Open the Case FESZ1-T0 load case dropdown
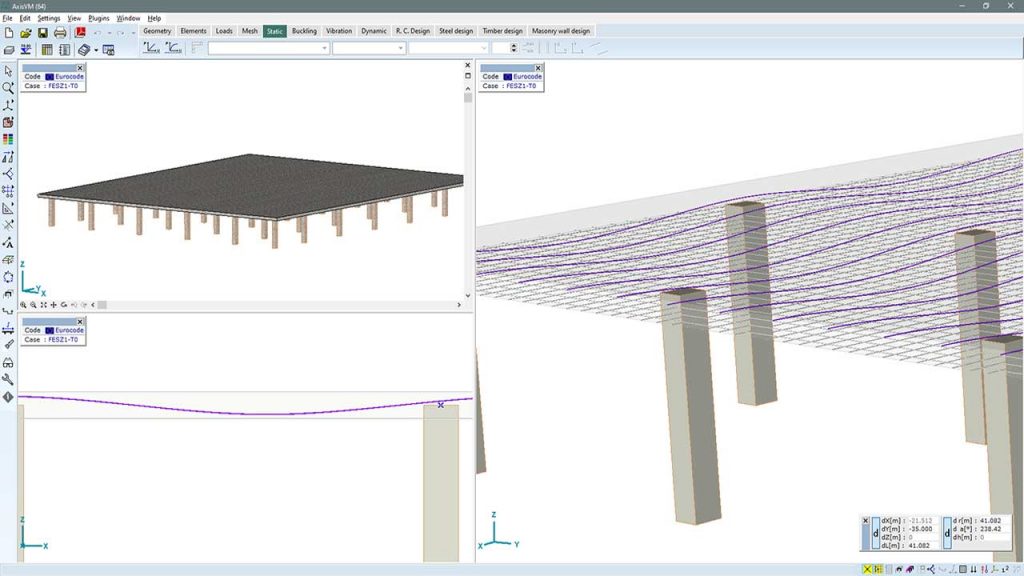The height and width of the screenshot is (576, 1024). pos(58,86)
